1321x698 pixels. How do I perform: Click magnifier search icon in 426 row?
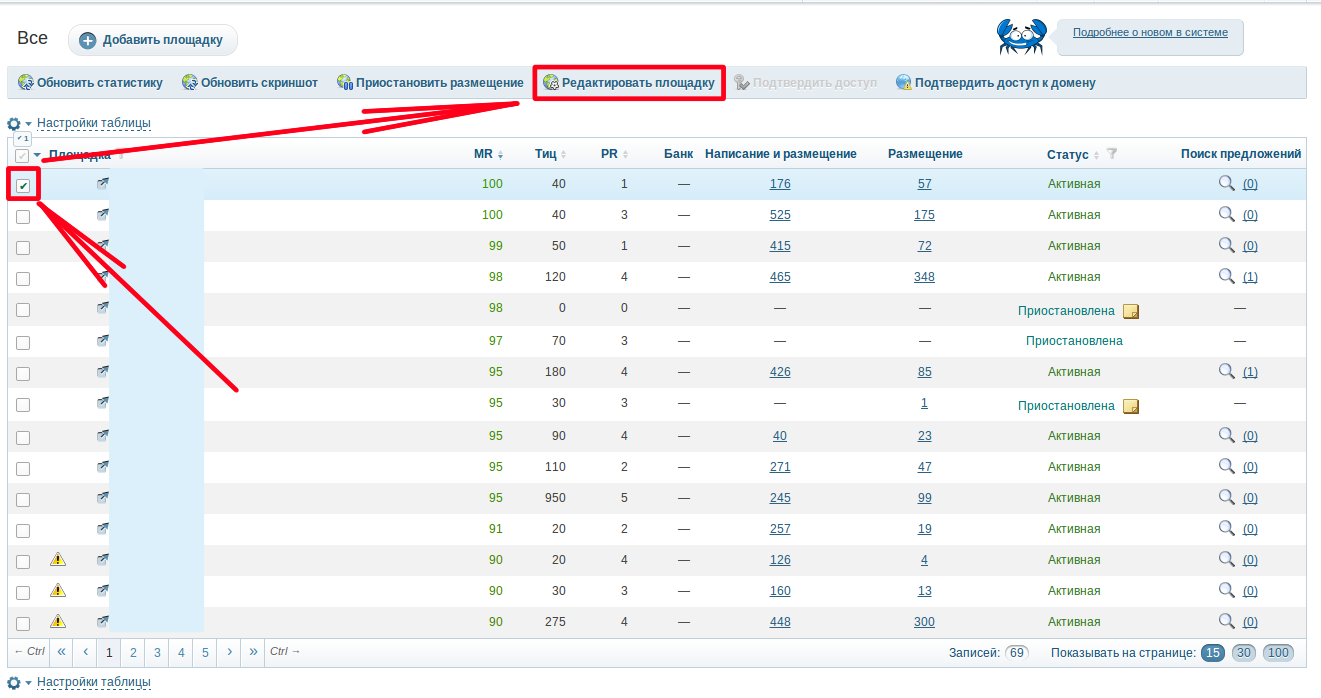click(1226, 371)
